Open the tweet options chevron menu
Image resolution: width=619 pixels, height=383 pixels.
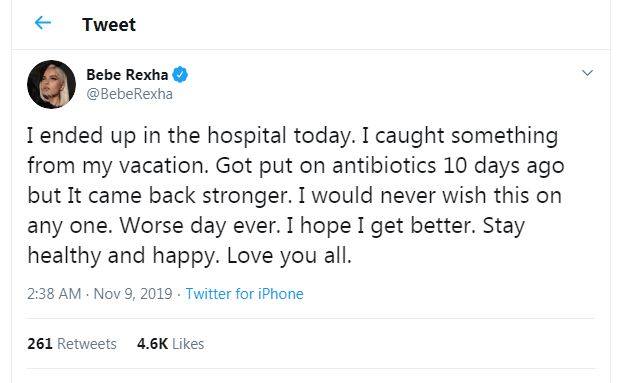click(587, 73)
